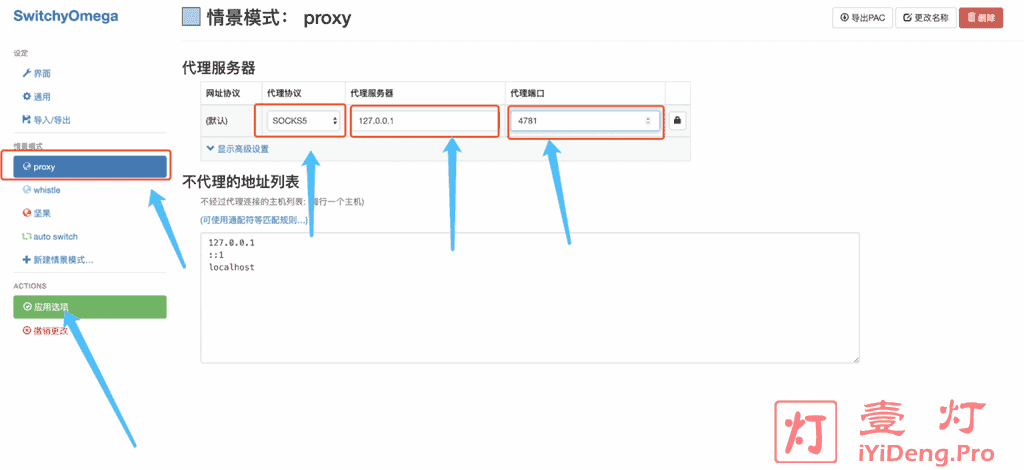Click inside the bypass list textarea
The height and width of the screenshot is (470, 1024).
(530, 297)
